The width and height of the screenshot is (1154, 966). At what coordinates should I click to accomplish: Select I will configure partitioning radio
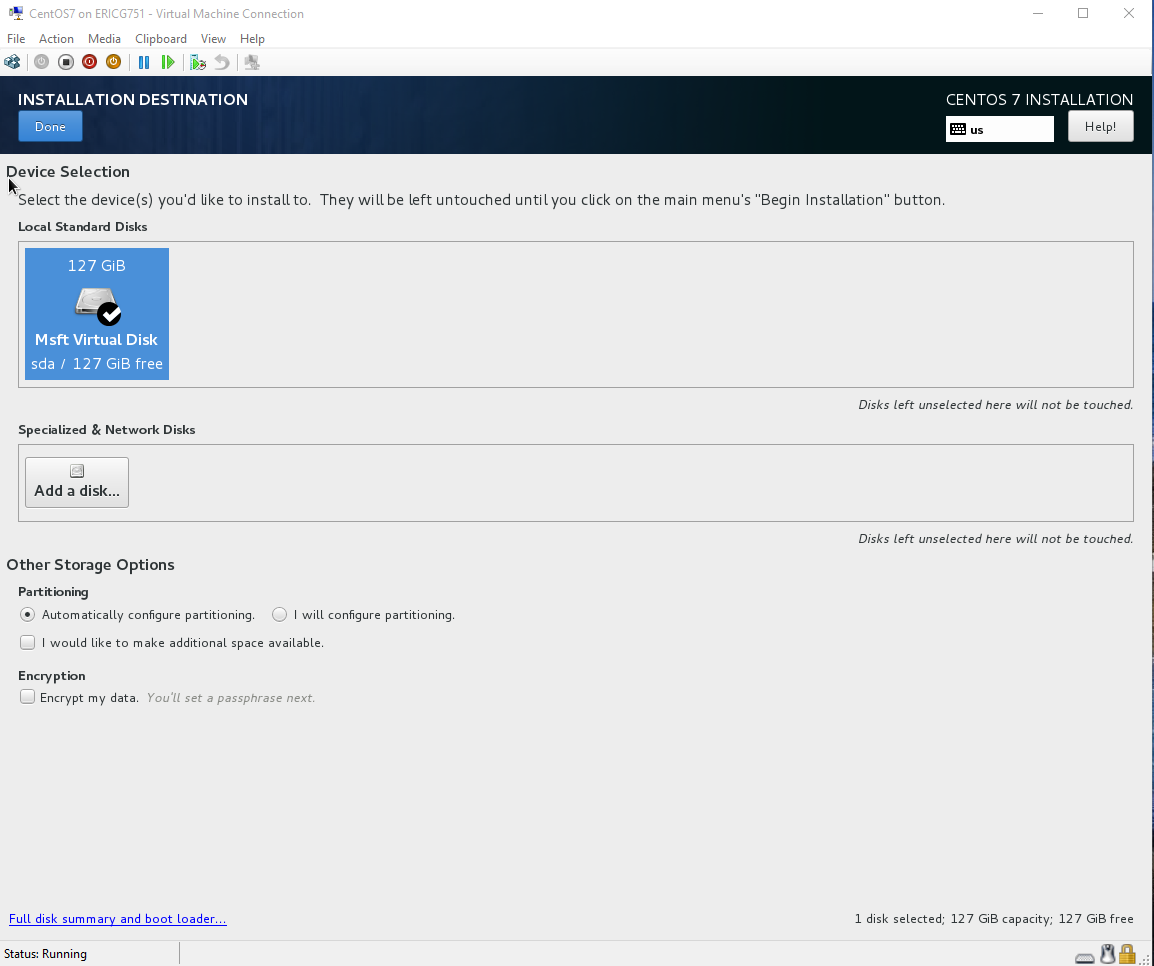pos(279,614)
